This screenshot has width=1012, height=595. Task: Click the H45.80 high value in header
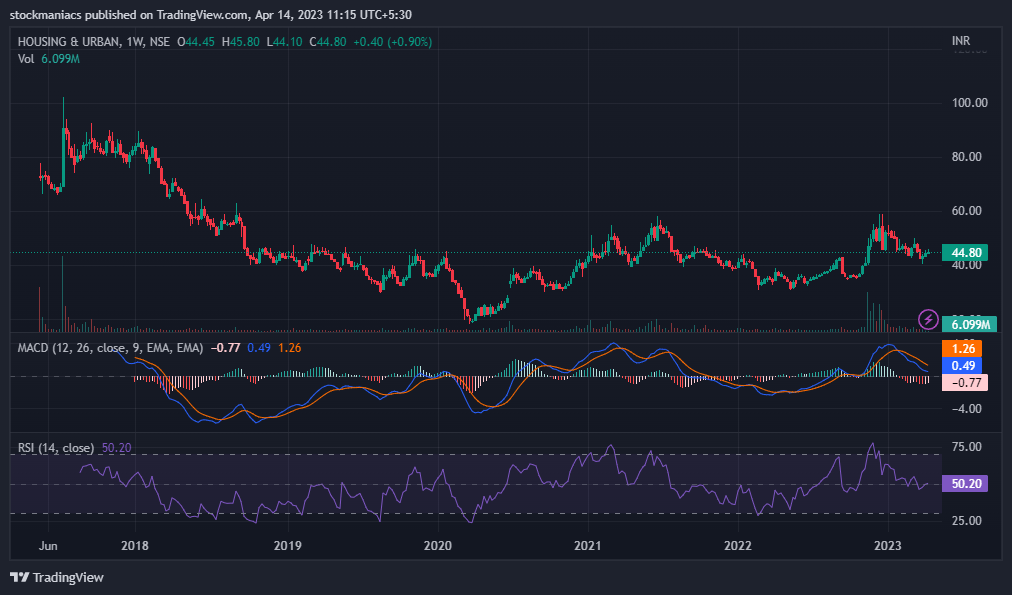coord(241,42)
